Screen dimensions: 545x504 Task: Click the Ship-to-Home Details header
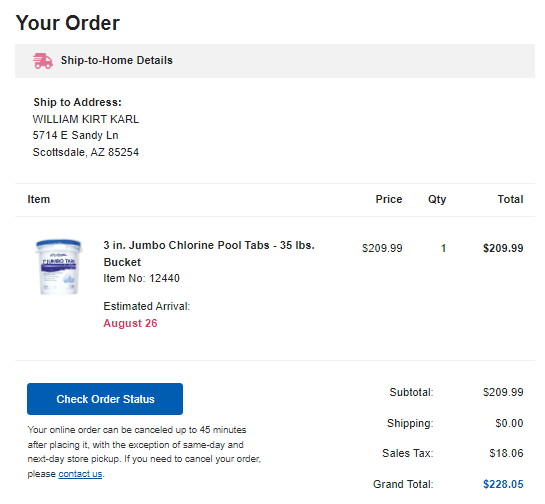(x=117, y=60)
